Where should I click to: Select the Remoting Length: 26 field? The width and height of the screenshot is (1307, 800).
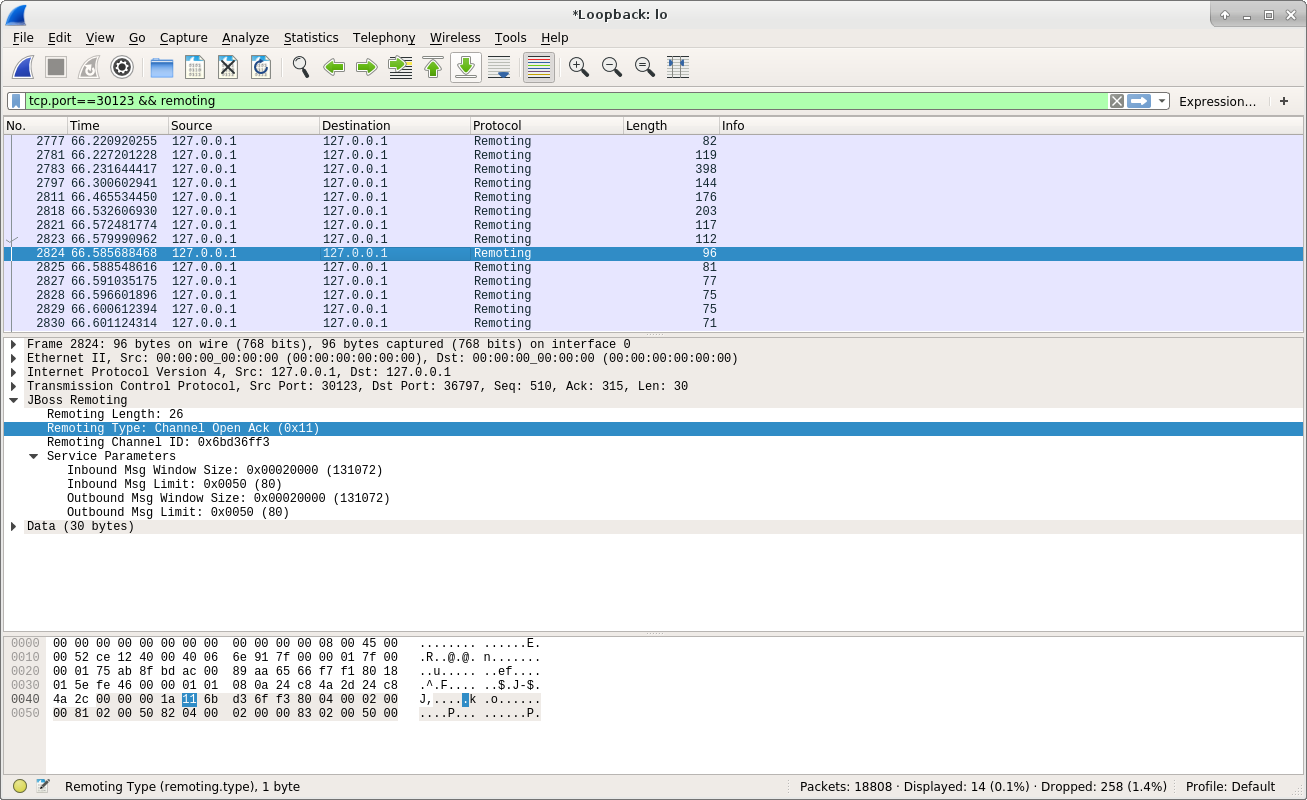click(653, 414)
